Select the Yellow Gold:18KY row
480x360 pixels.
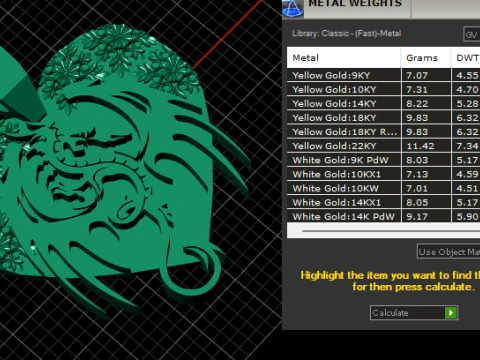(383, 118)
